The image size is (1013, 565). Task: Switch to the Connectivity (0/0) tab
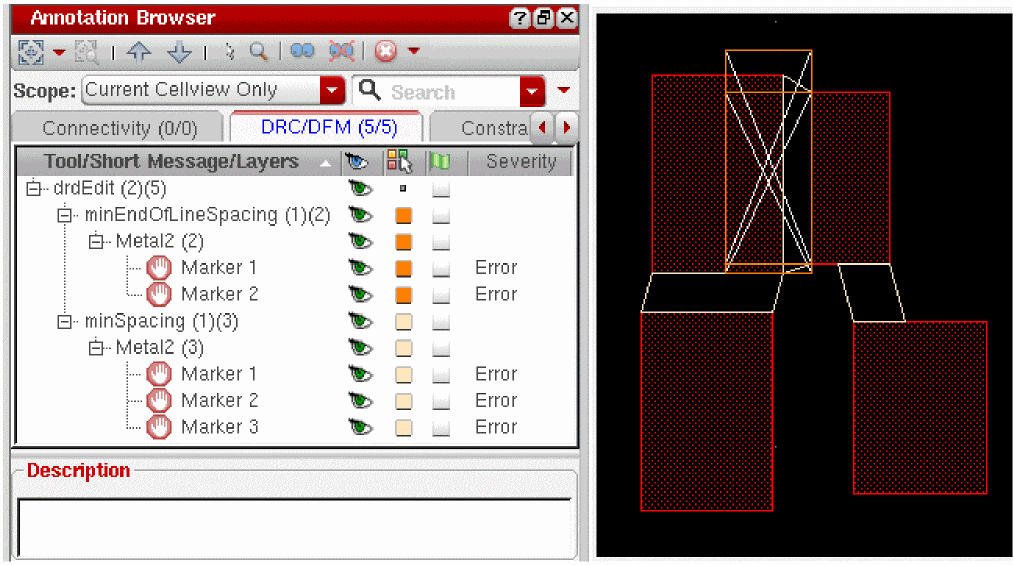pyautogui.click(x=119, y=128)
